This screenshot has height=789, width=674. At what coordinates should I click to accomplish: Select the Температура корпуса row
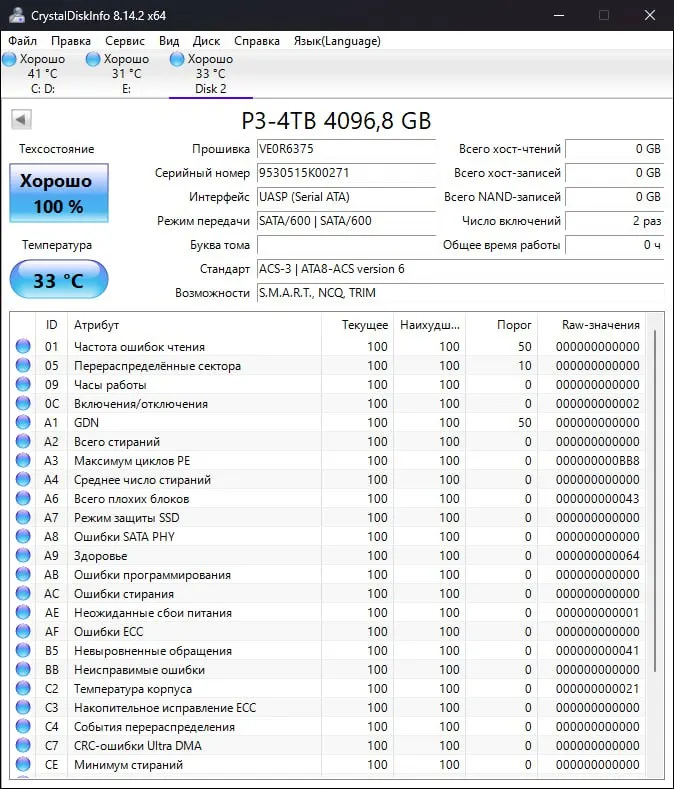click(x=327, y=688)
